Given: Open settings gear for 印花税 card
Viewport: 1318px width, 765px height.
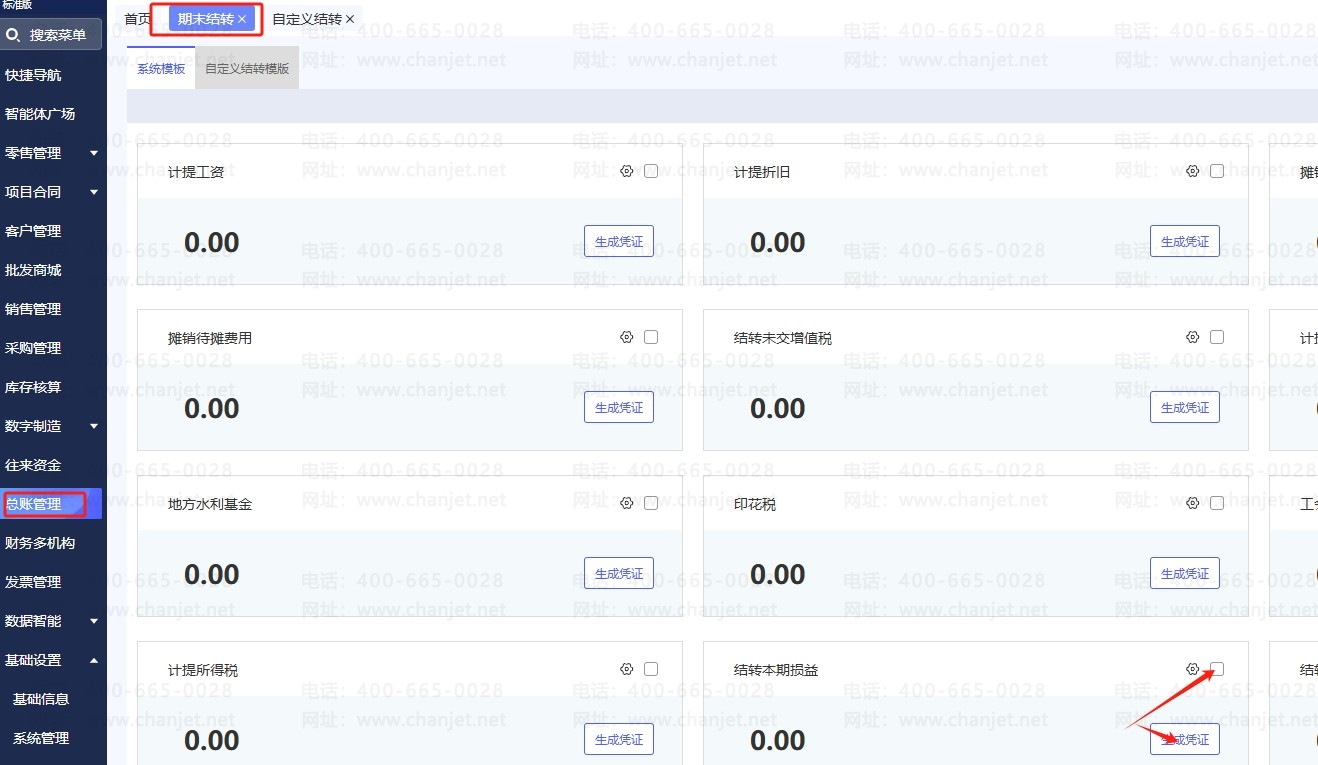Looking at the screenshot, I should [1192, 503].
